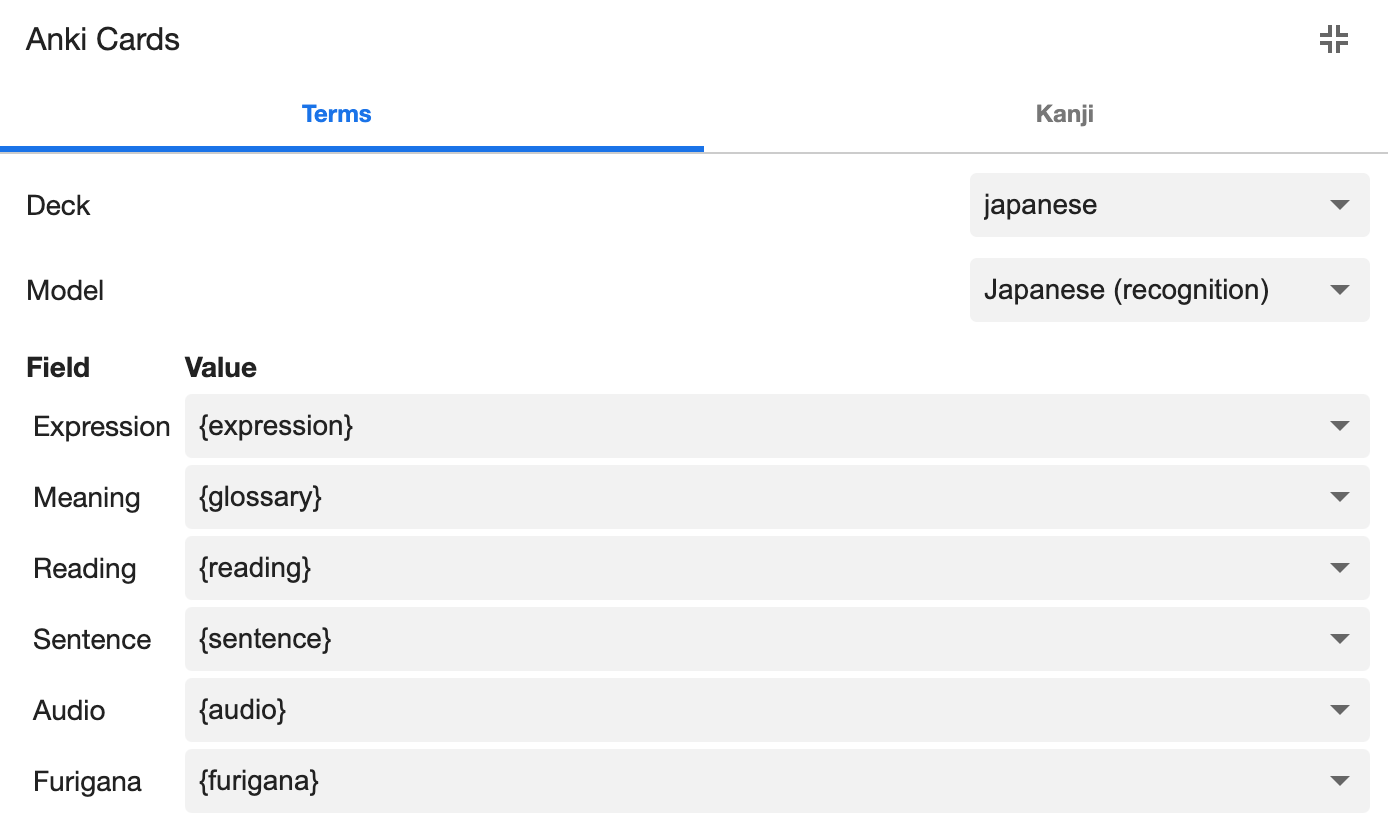Image resolution: width=1388 pixels, height=834 pixels.
Task: Open the Furigana field marker arrow
Action: click(1340, 781)
